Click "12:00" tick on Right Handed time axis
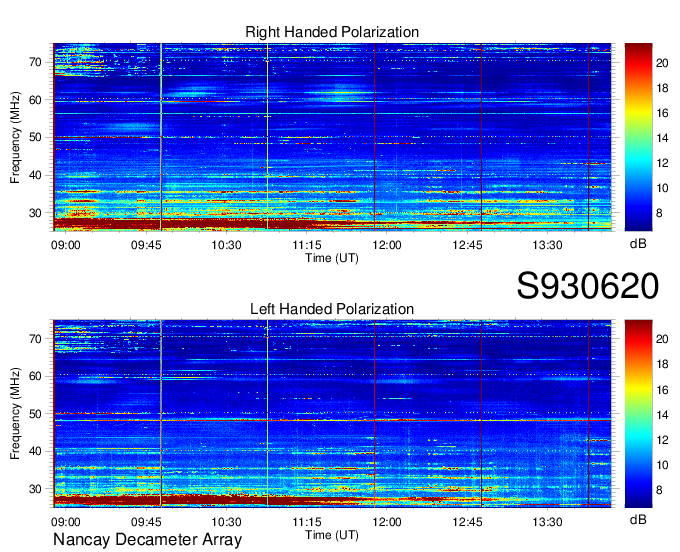Image resolution: width=680 pixels, height=552 pixels. [387, 245]
